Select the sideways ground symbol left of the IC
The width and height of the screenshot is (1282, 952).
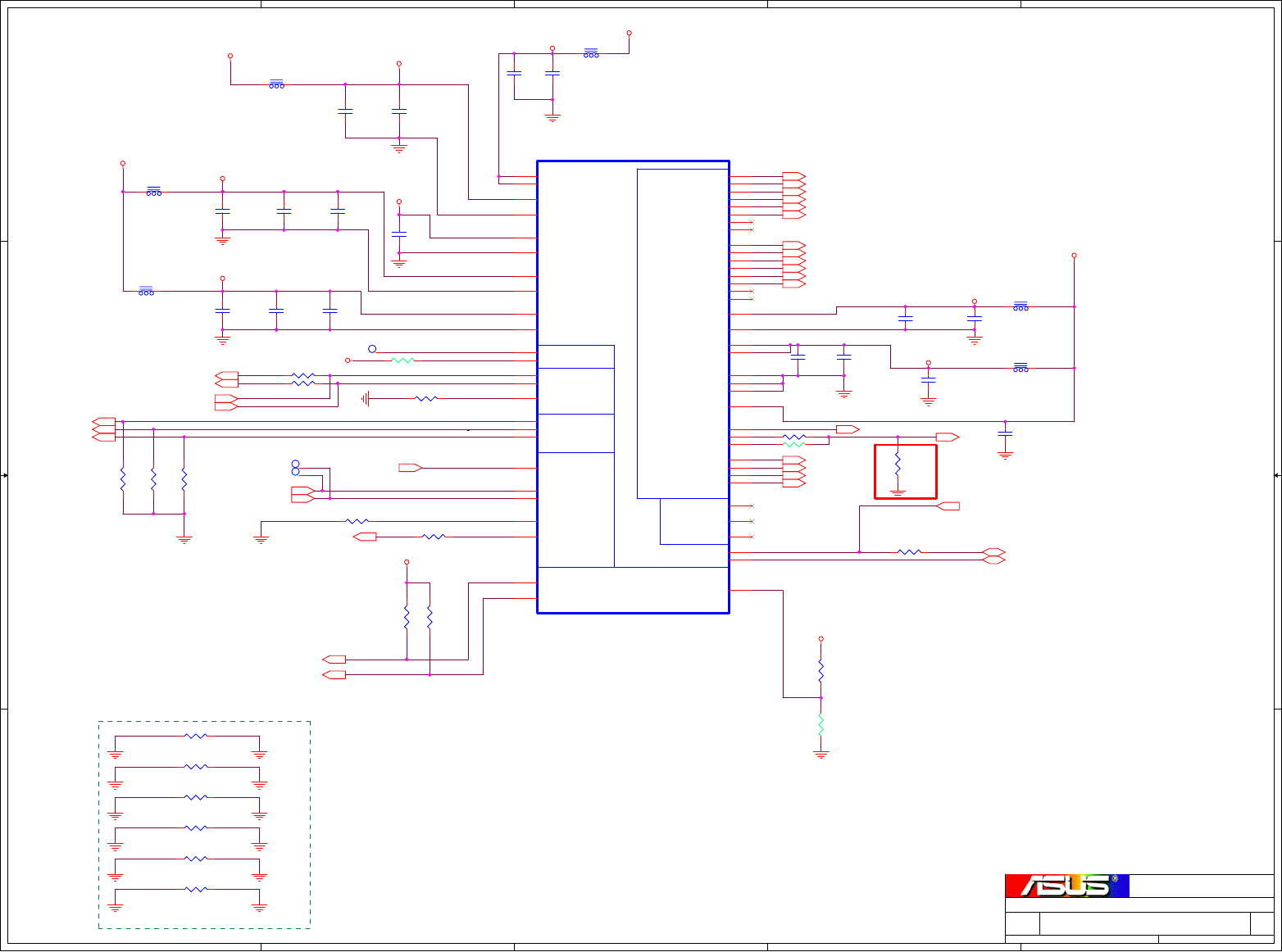tap(366, 399)
